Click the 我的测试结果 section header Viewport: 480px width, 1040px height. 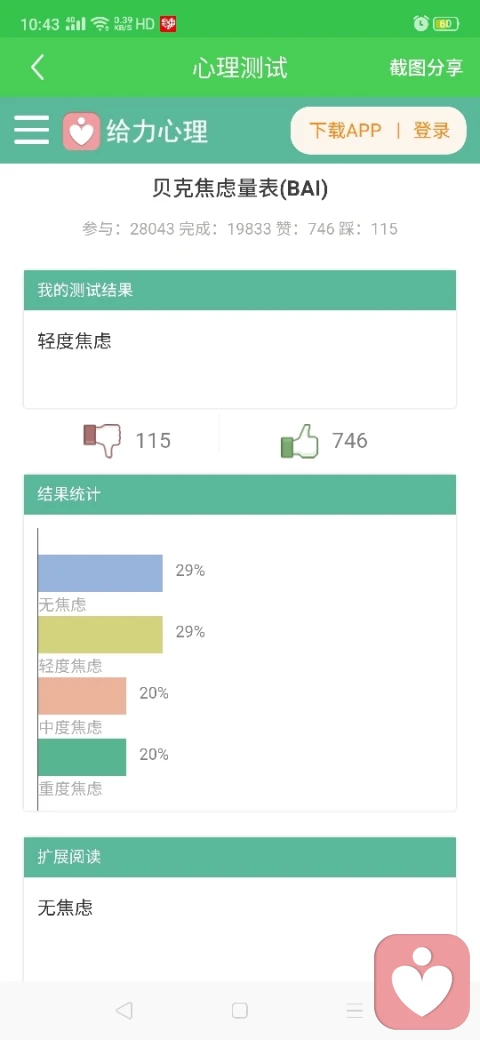pos(240,290)
